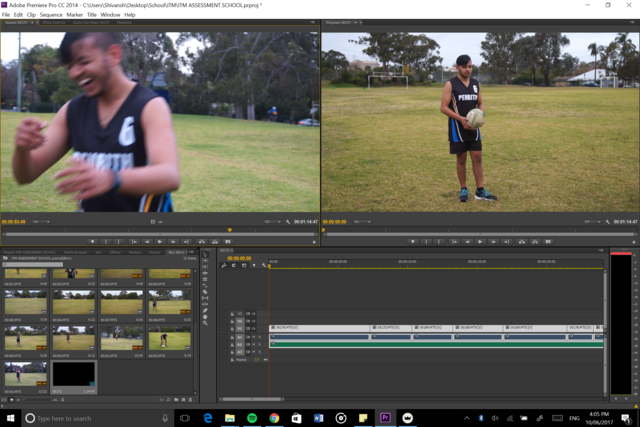Mute track A1
Viewport: 640px width, 427px height.
coord(253,337)
